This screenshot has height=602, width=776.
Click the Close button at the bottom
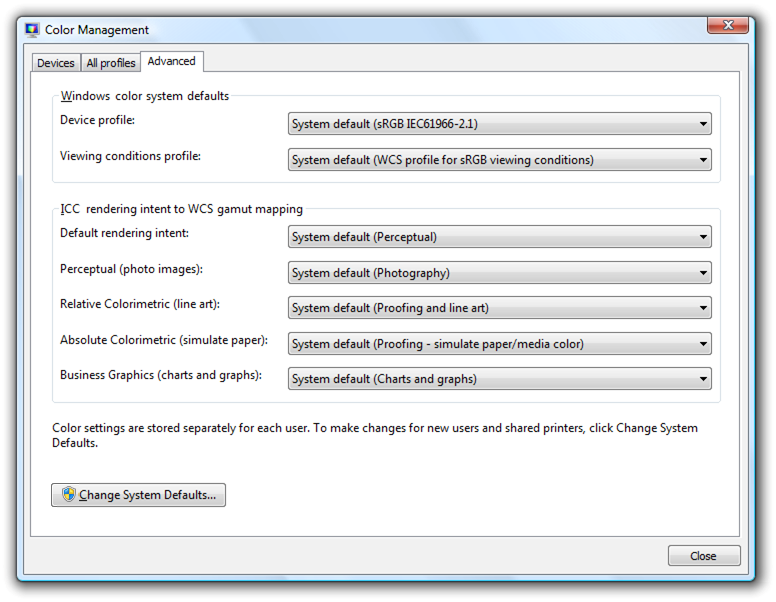click(704, 556)
